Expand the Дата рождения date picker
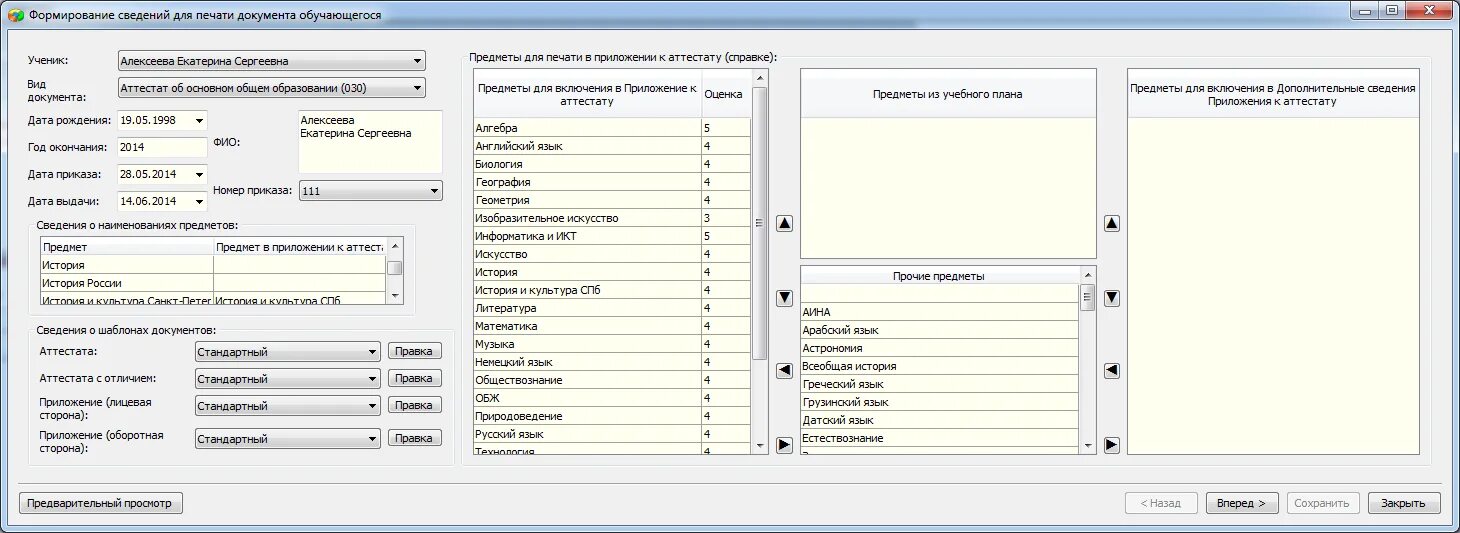Image resolution: width=1460 pixels, height=533 pixels. (x=200, y=120)
